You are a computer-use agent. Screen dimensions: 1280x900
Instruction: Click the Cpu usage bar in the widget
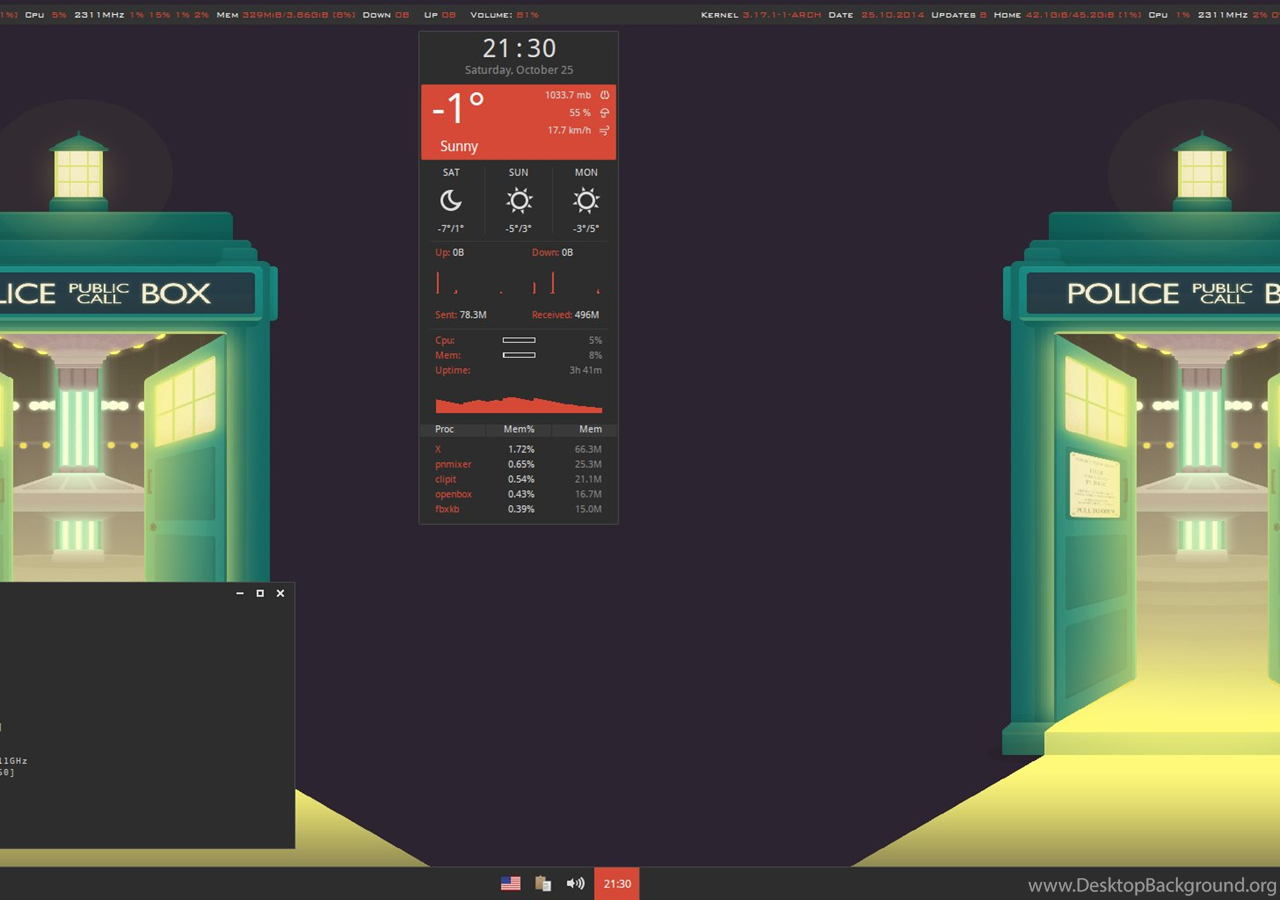(518, 340)
